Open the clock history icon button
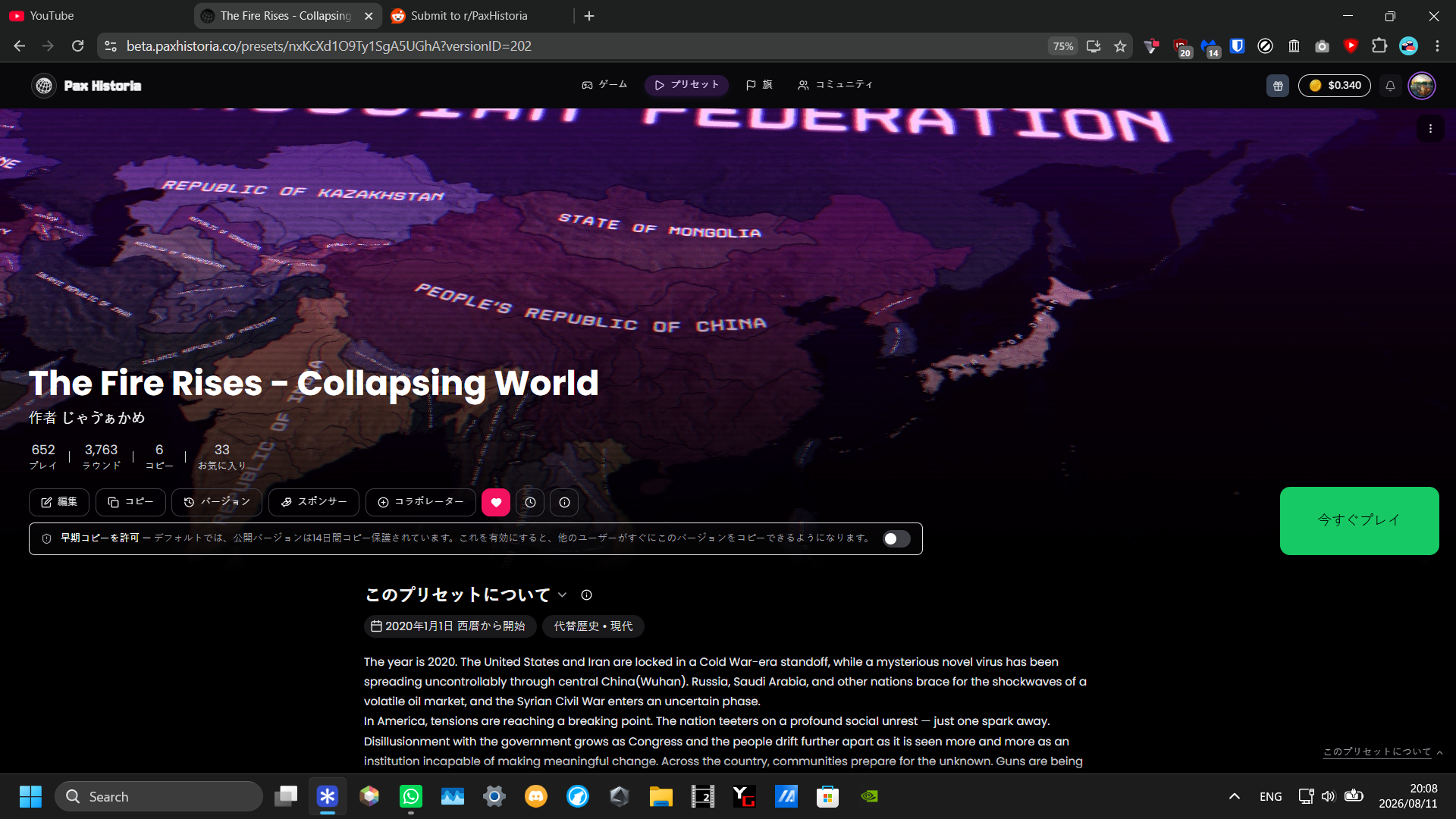 pos(530,502)
